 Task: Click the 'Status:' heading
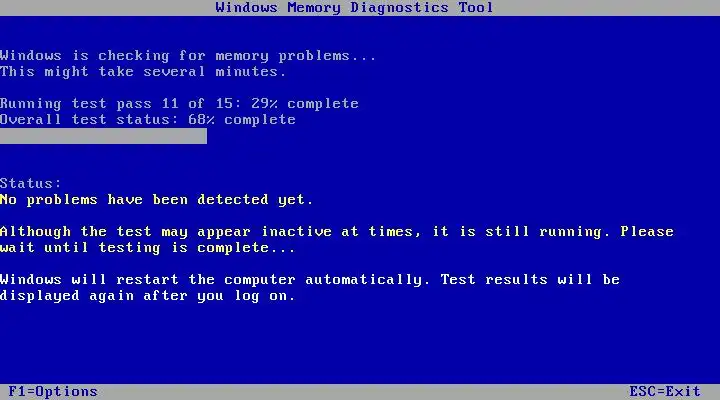(x=30, y=184)
